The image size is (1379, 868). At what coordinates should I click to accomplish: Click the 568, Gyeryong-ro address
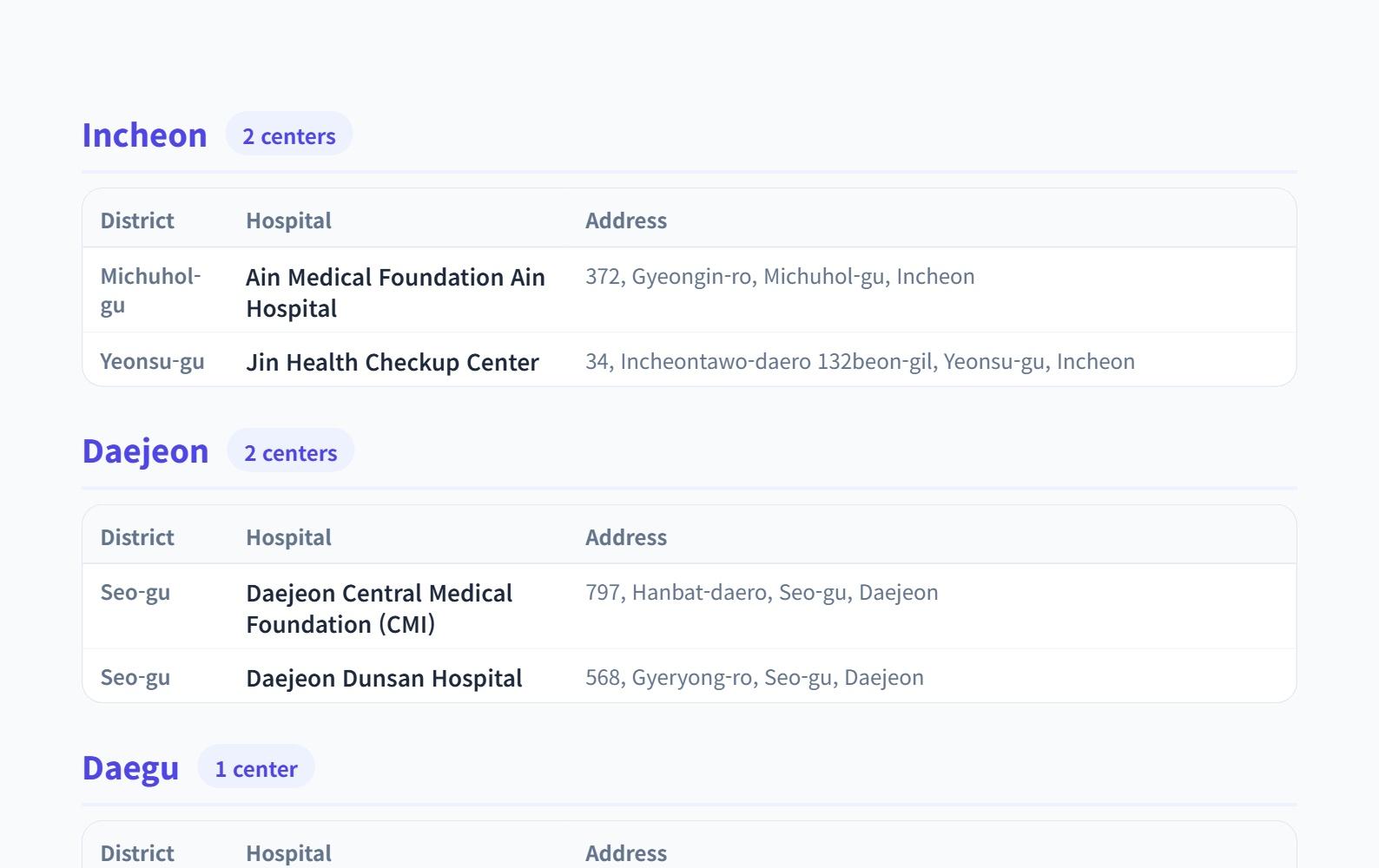coord(754,677)
